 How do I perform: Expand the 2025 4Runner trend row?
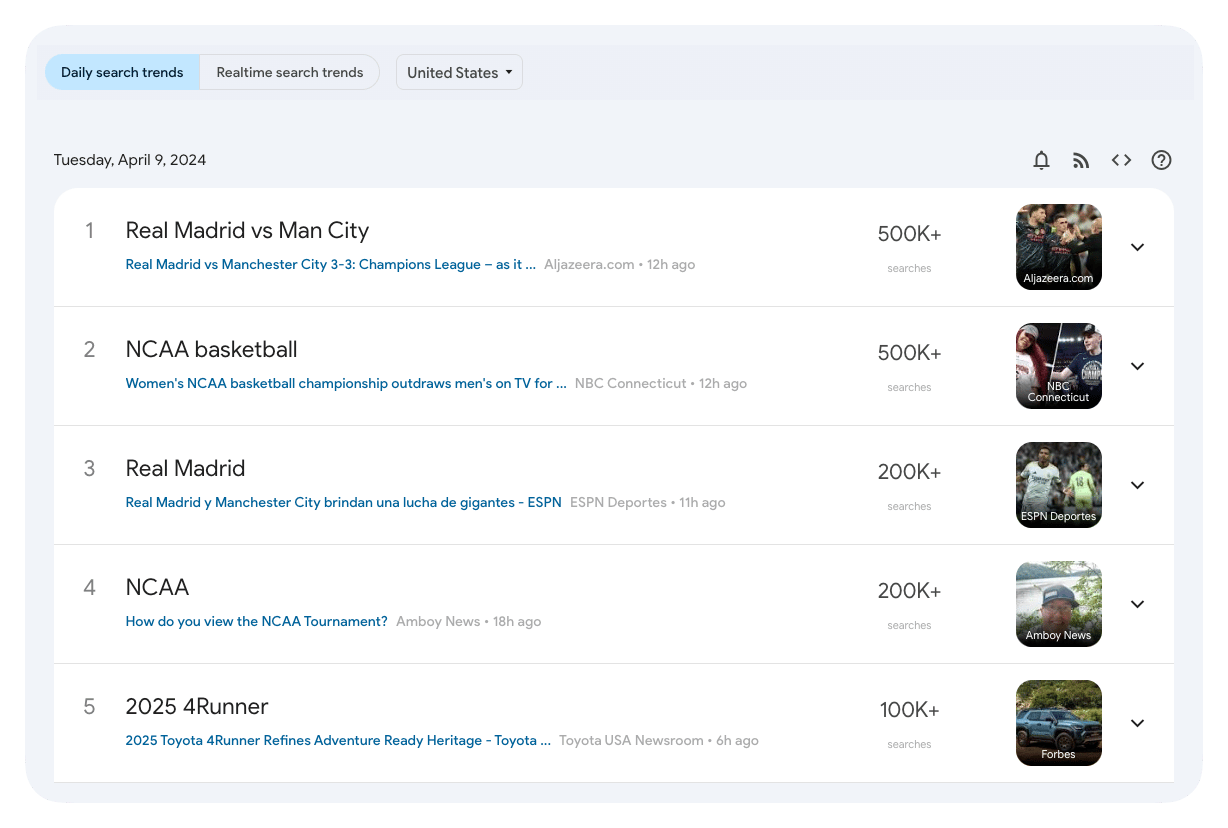(x=1137, y=723)
